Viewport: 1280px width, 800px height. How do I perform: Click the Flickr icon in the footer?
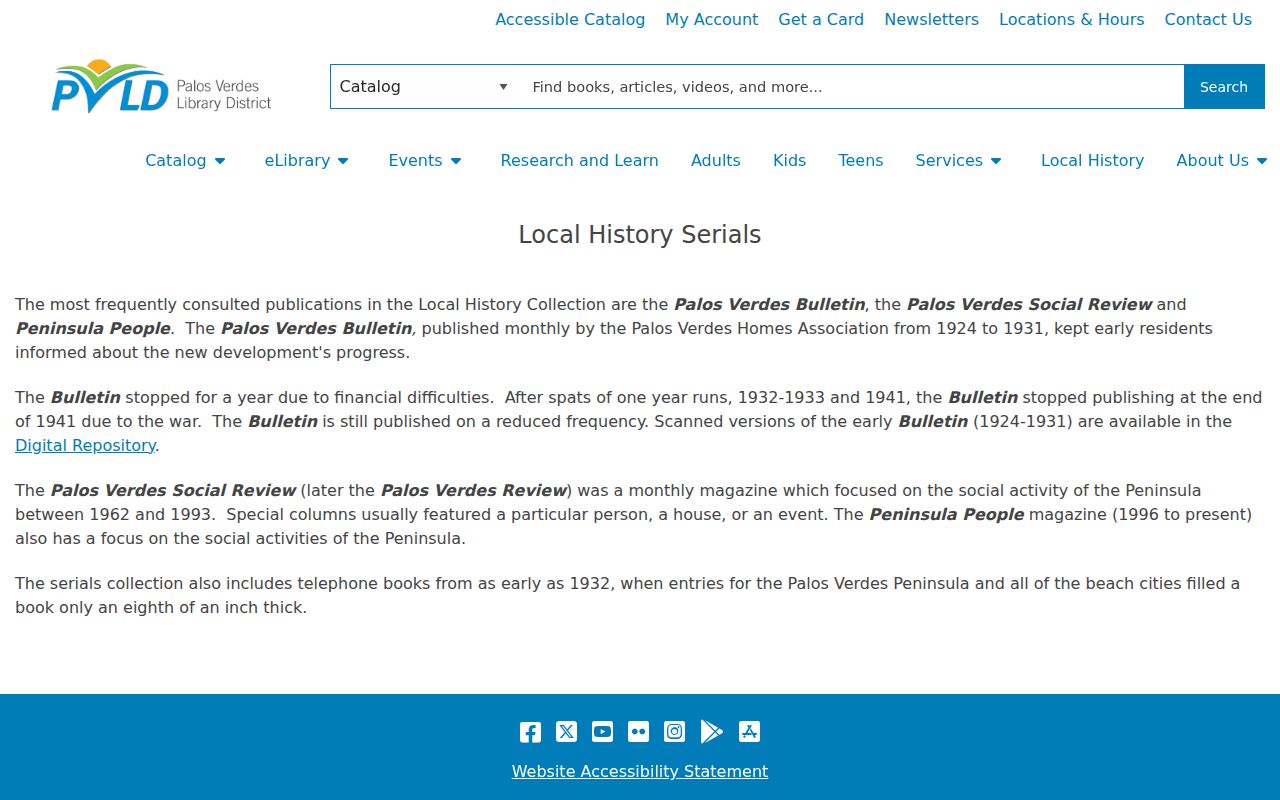(x=638, y=732)
